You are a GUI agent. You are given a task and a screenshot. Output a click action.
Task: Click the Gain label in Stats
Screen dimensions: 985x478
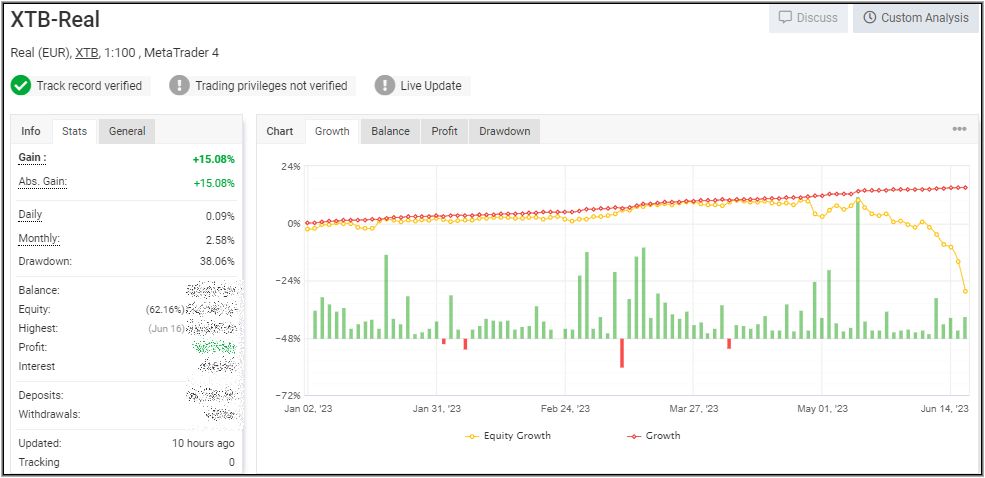pos(33,158)
